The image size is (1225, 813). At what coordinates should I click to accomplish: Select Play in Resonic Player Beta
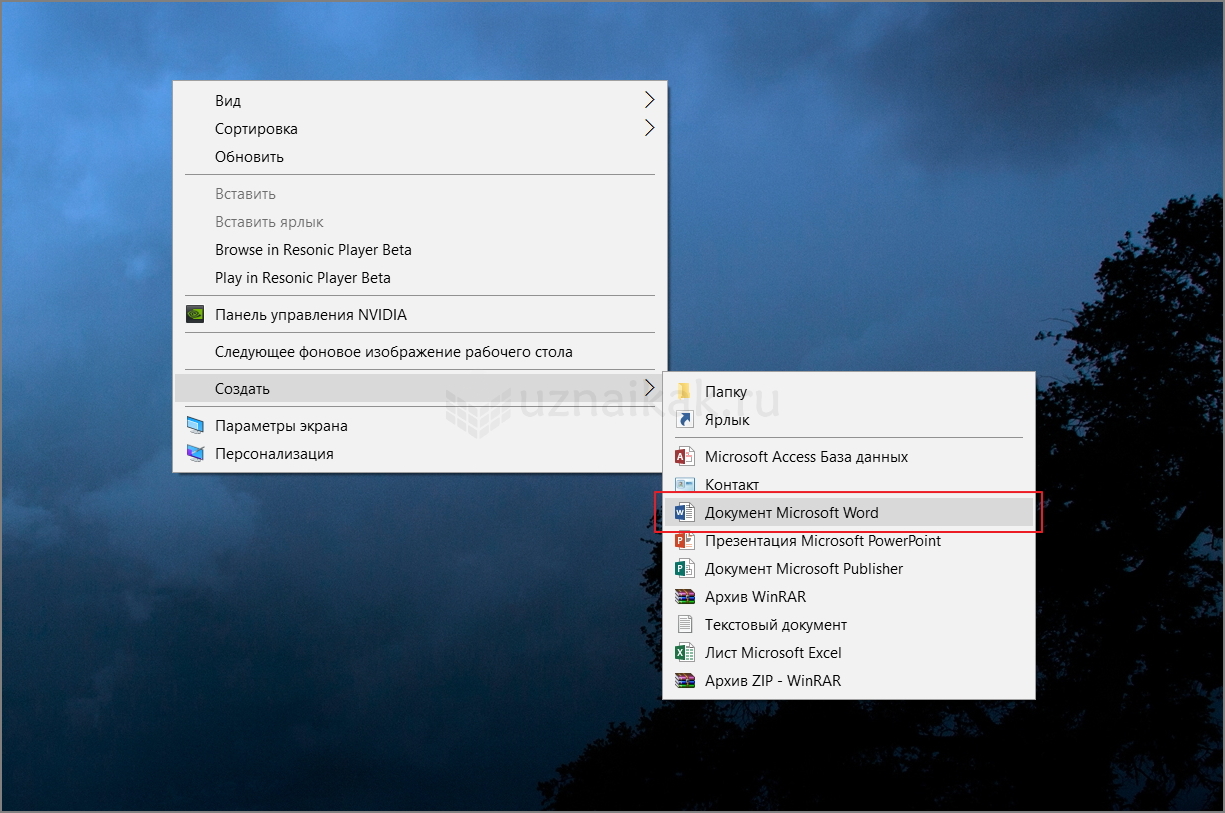[x=302, y=278]
